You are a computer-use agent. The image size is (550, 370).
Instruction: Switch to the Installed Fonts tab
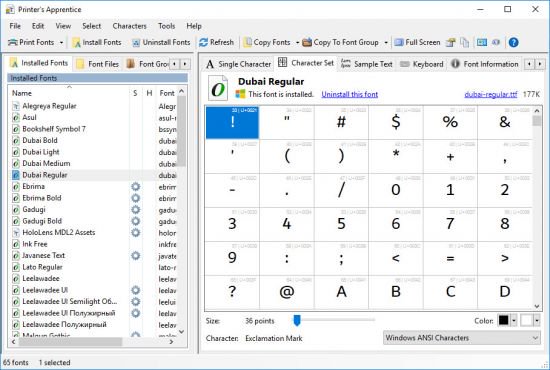39,63
